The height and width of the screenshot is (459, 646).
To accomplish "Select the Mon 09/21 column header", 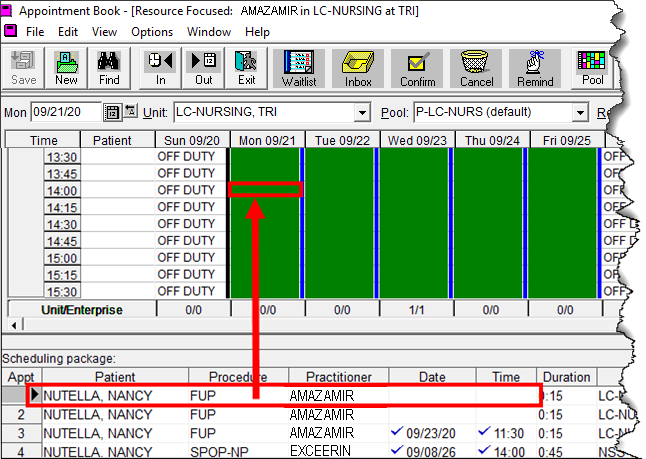I will 267,141.
